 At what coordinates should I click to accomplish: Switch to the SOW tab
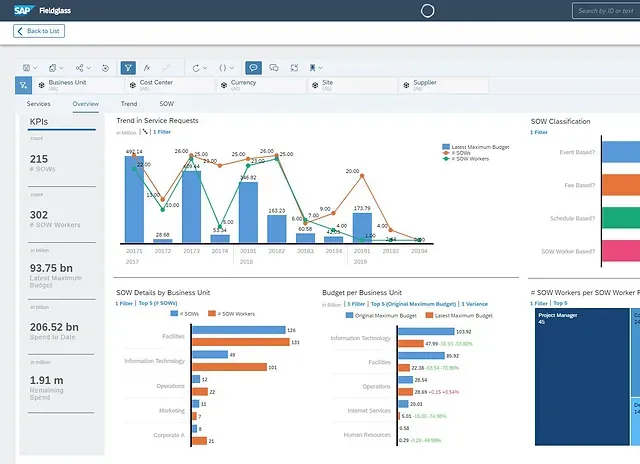pyautogui.click(x=167, y=104)
